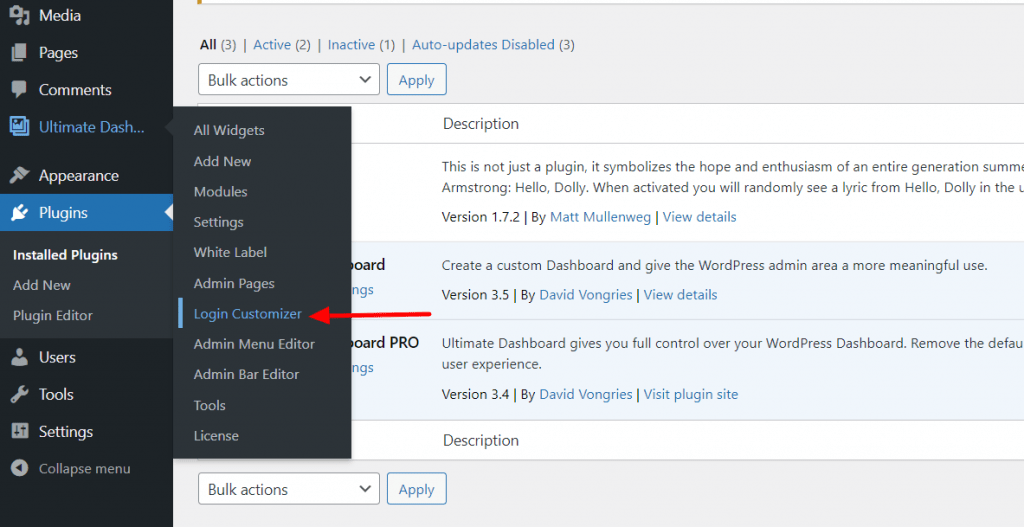Open Settings in flyout menu
Screen dimensions: 1024x527
click(218, 222)
